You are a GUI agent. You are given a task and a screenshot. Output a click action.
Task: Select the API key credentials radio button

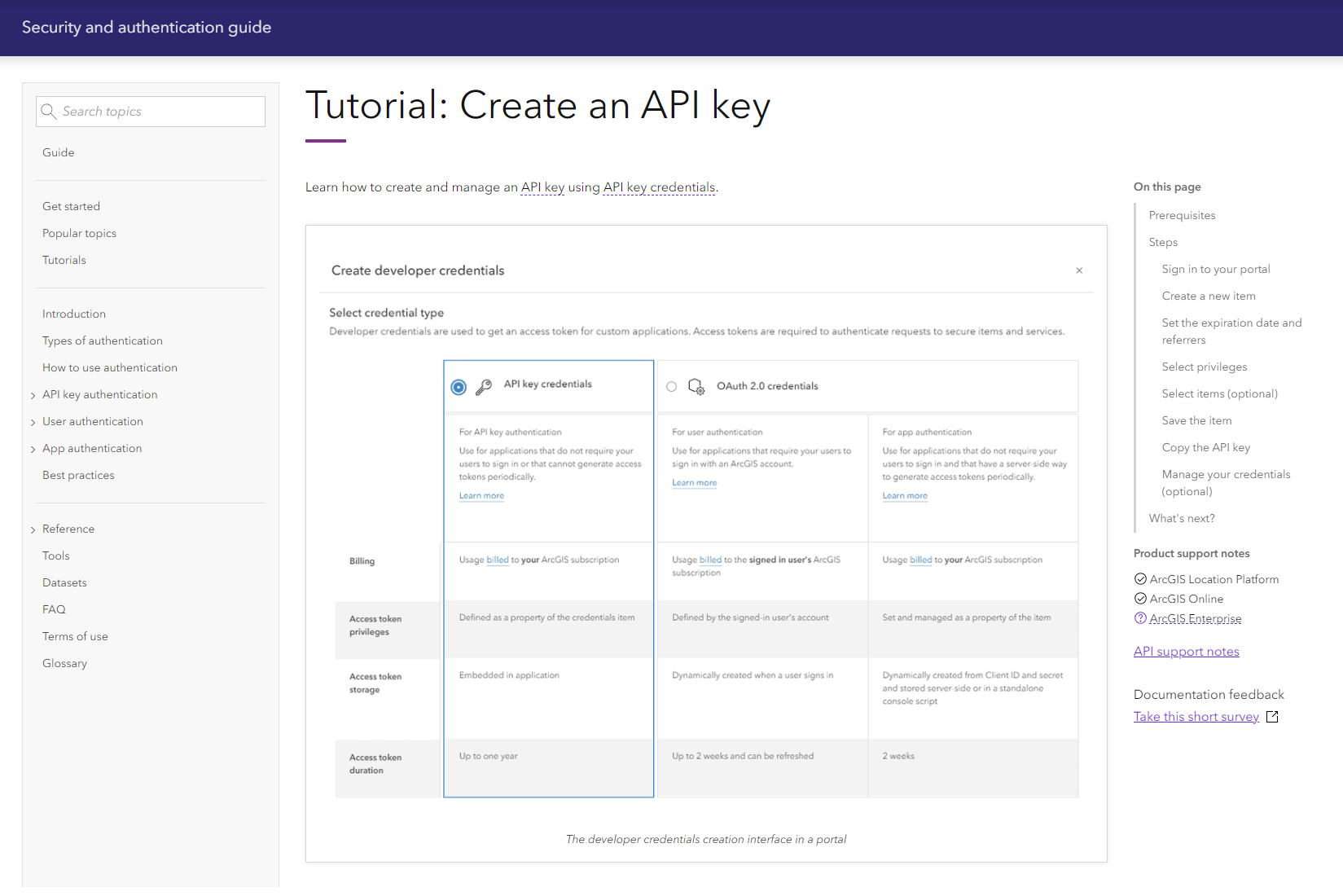click(x=458, y=386)
